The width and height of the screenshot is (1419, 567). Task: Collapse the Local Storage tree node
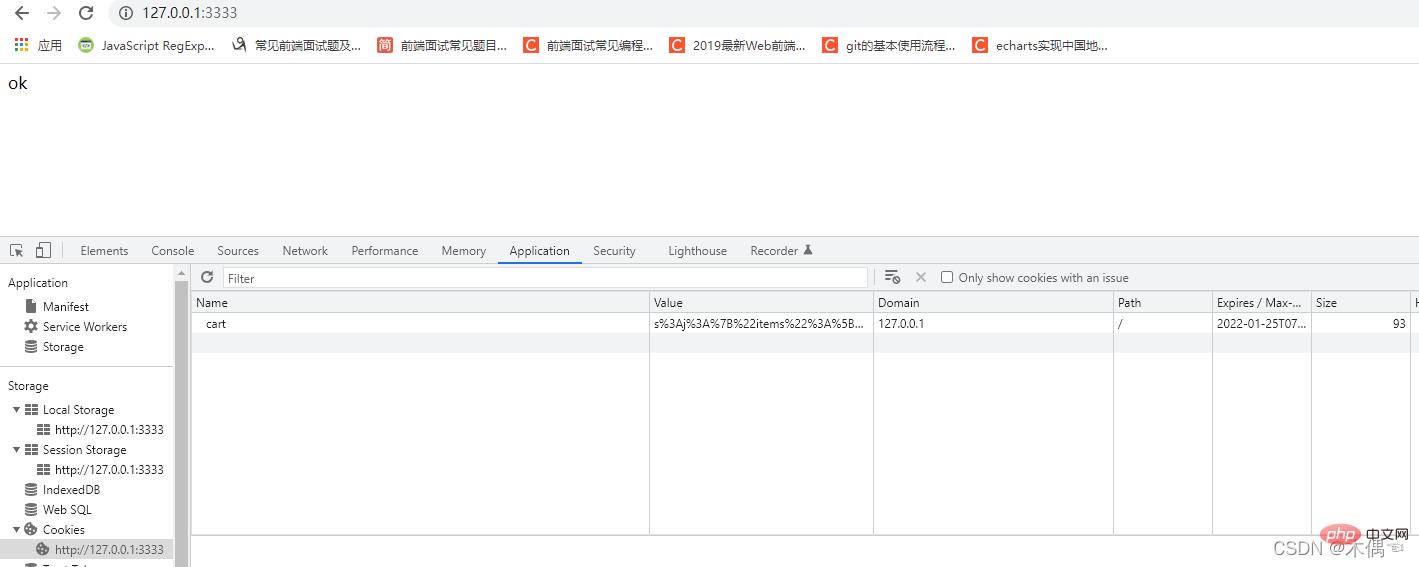[x=17, y=410]
